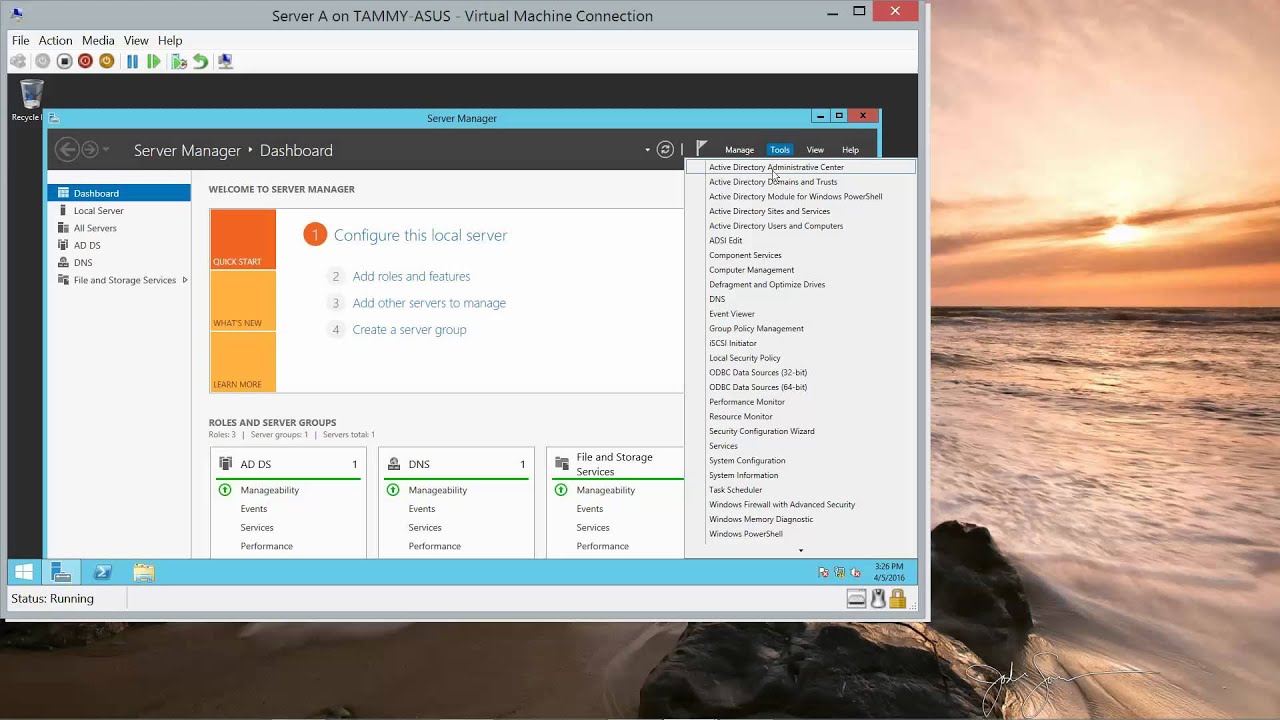Open the navigation history dropdown beside forward arrow
Image resolution: width=1280 pixels, height=720 pixels.
106,150
